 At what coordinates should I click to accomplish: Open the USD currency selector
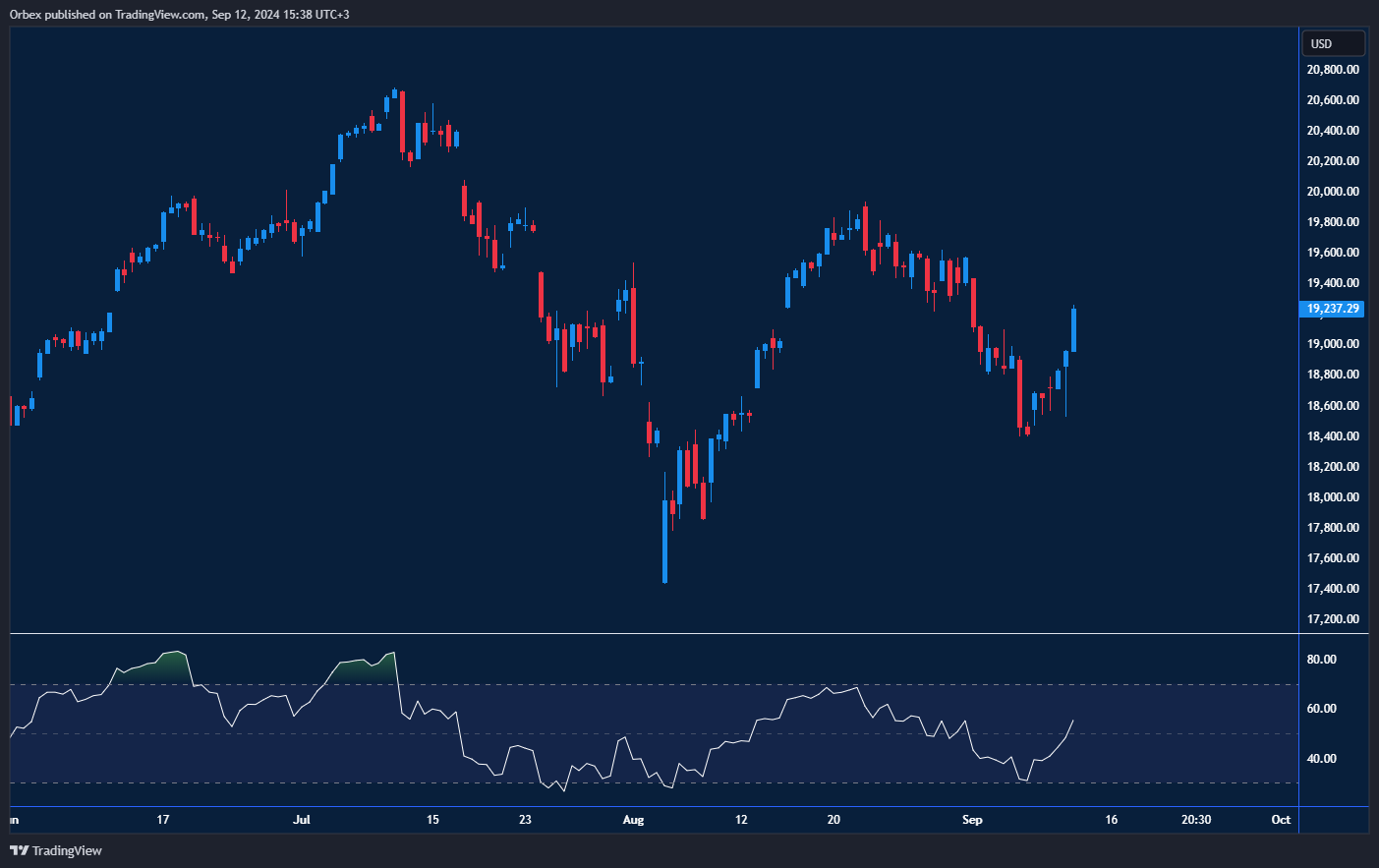(x=1333, y=43)
